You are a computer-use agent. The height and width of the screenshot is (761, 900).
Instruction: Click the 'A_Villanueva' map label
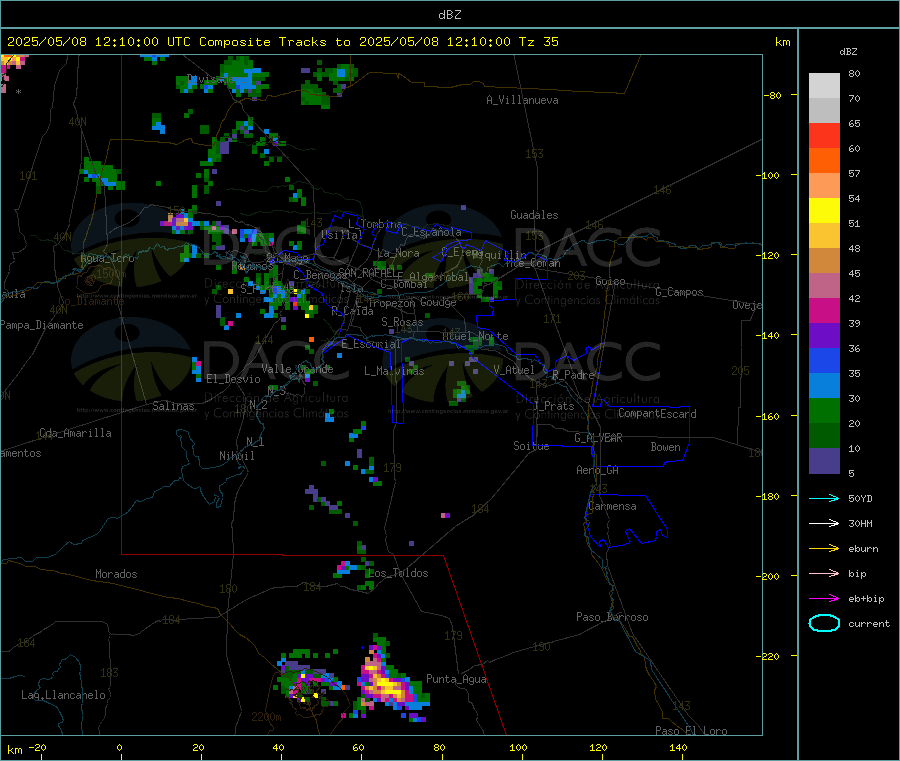[x=522, y=100]
